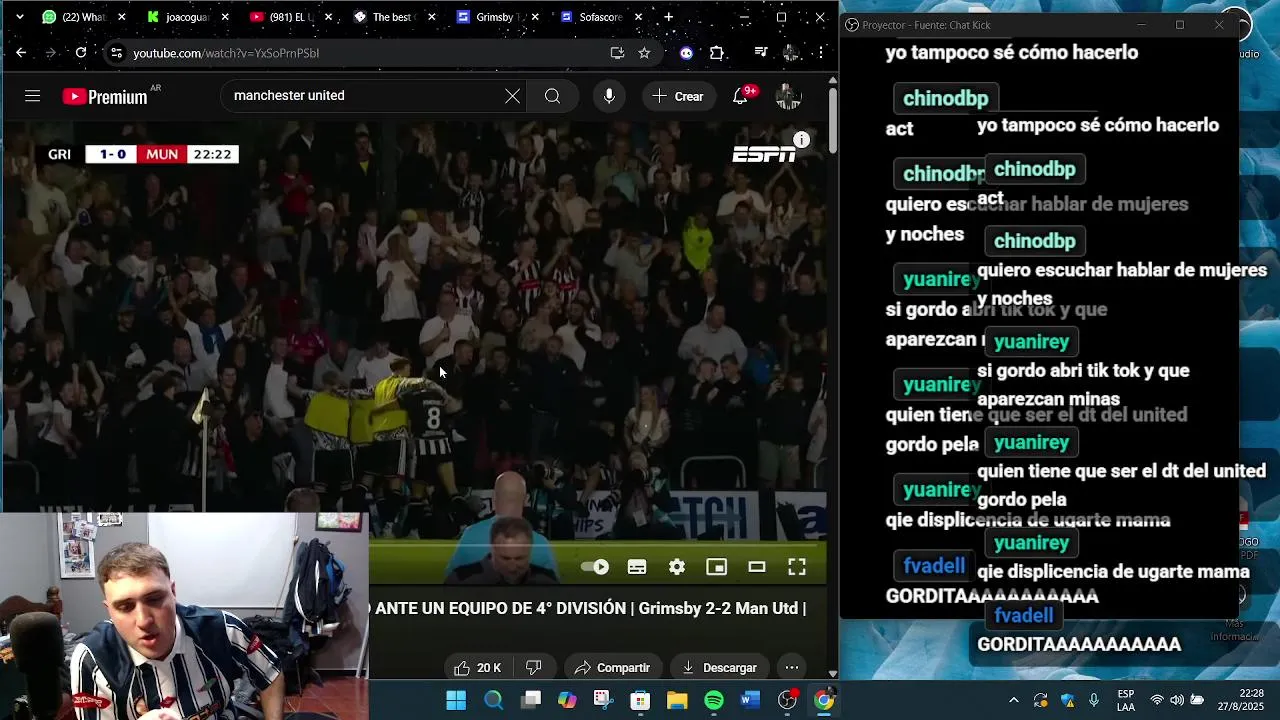Open Word from taskbar
The image size is (1280, 720).
(750, 700)
